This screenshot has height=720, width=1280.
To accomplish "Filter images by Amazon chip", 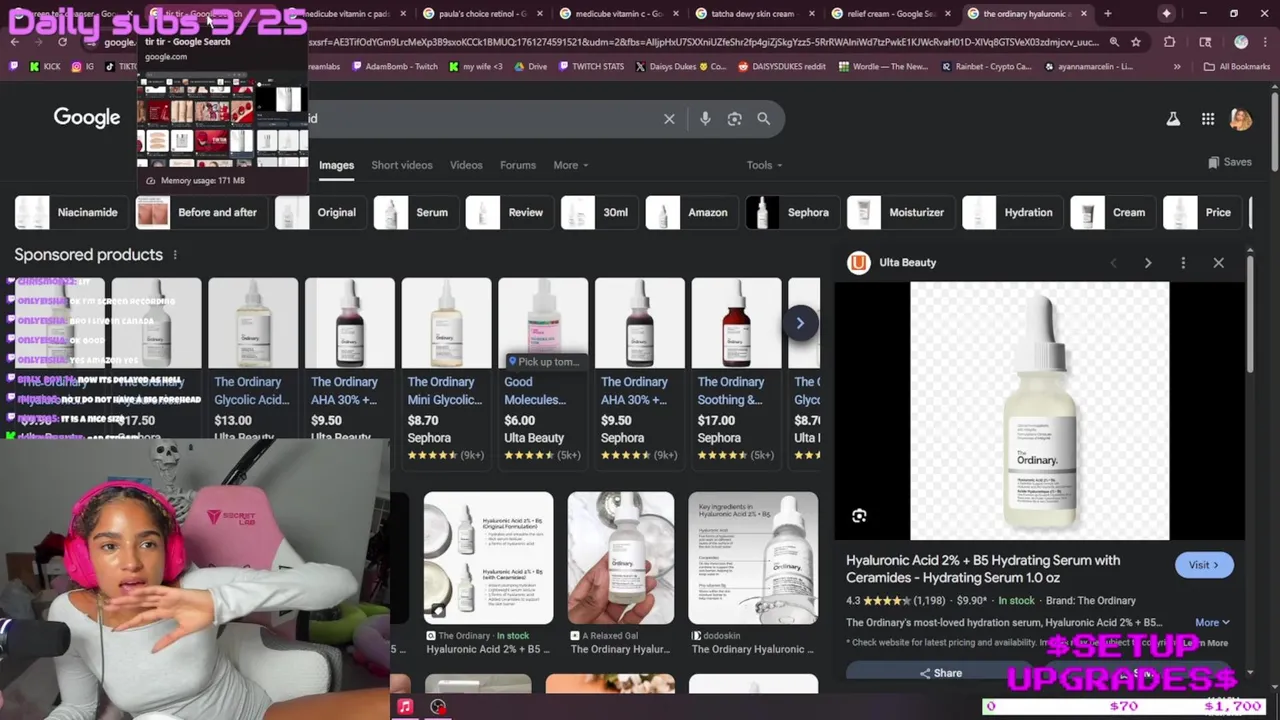I will [x=692, y=212].
